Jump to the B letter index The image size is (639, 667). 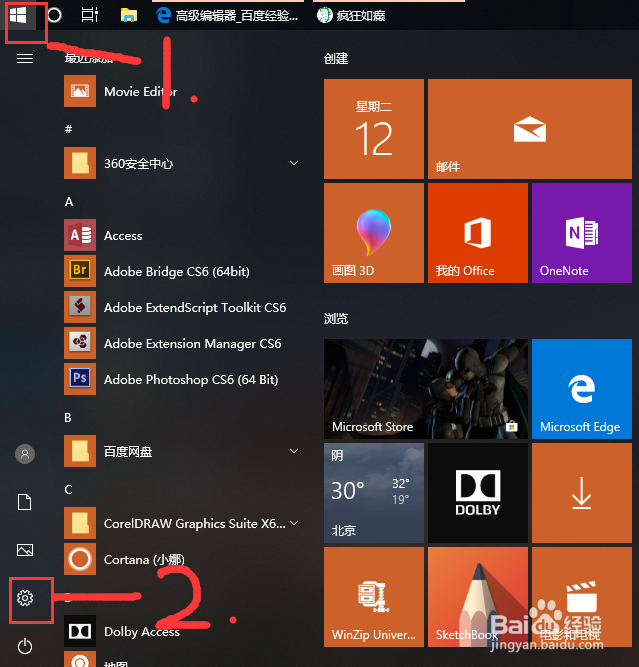(68, 418)
